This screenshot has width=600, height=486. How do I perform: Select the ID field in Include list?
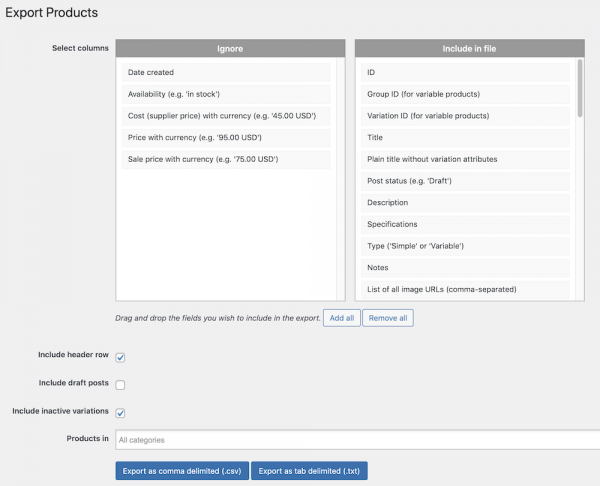[465, 73]
